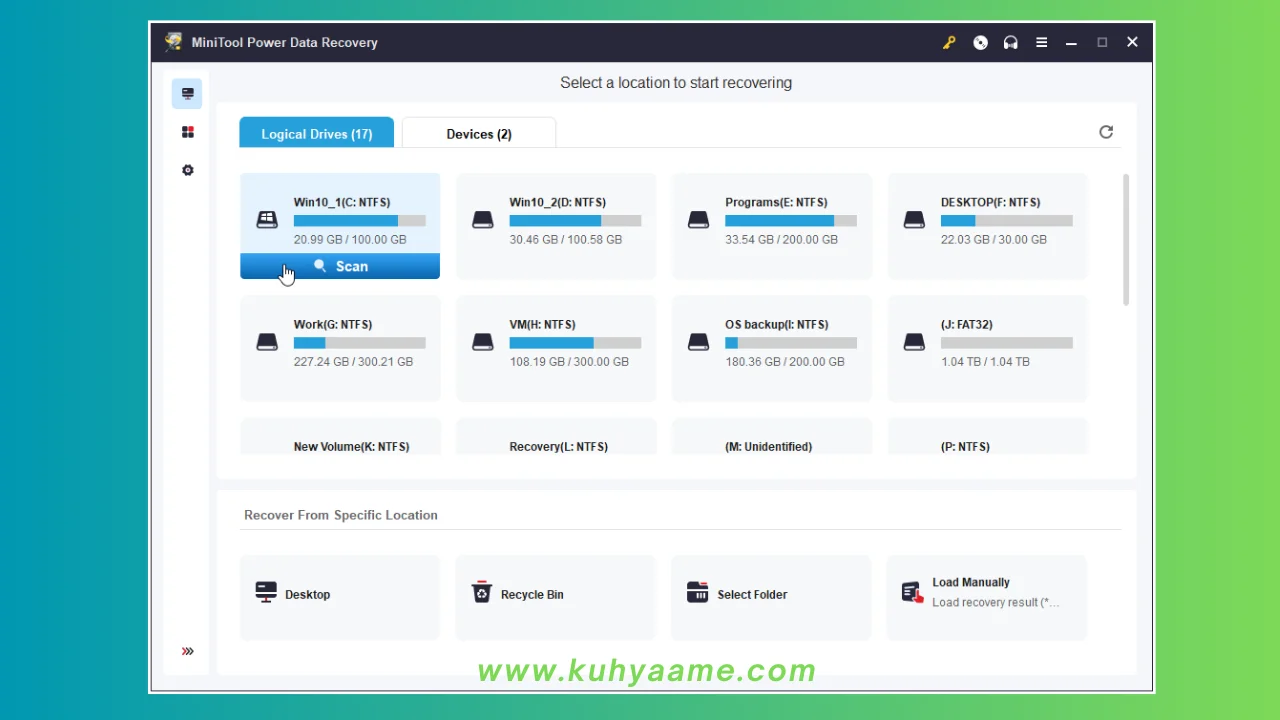Click the OS backup I drive icon
Image resolution: width=1280 pixels, height=720 pixels.
(x=699, y=342)
